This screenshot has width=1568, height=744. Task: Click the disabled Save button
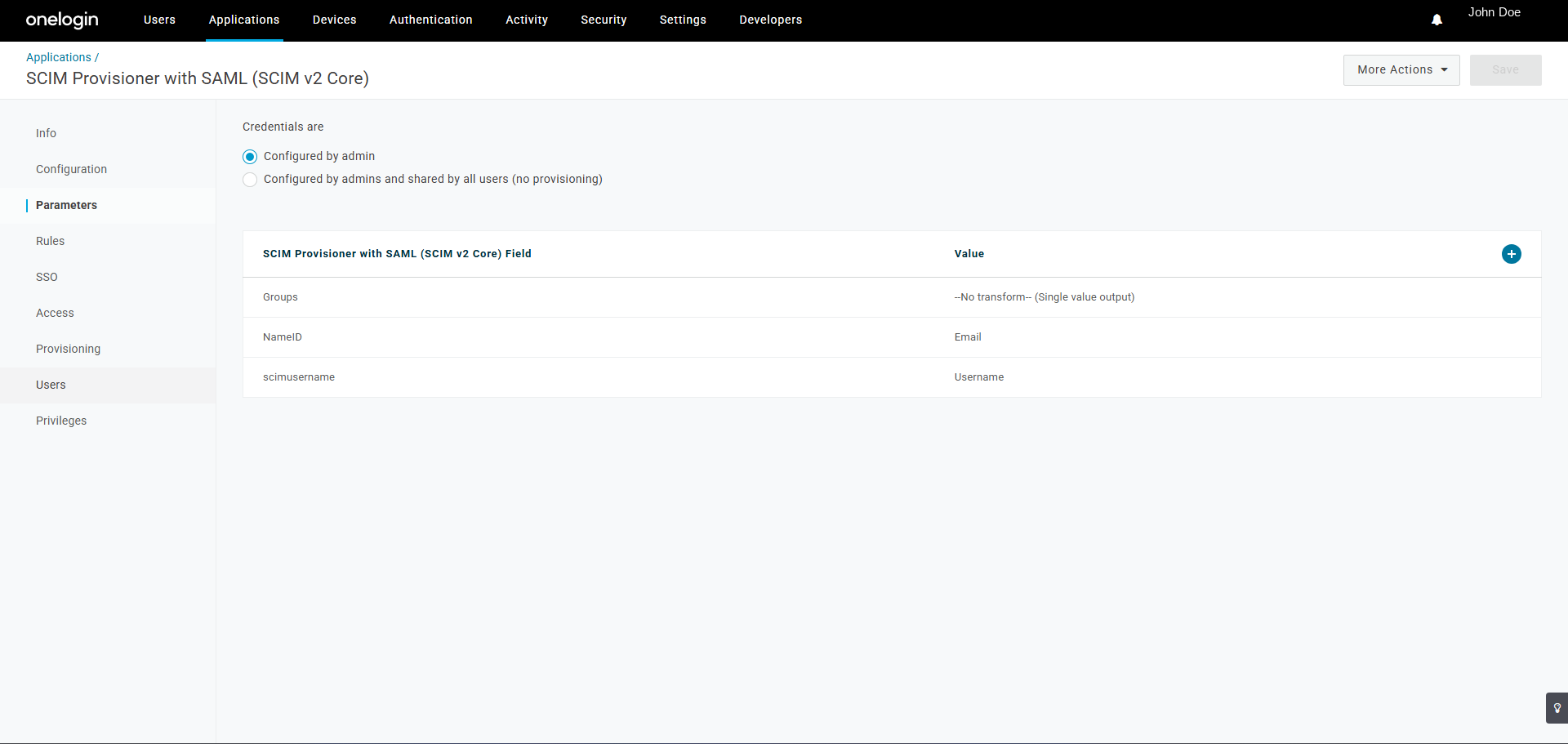tap(1505, 70)
